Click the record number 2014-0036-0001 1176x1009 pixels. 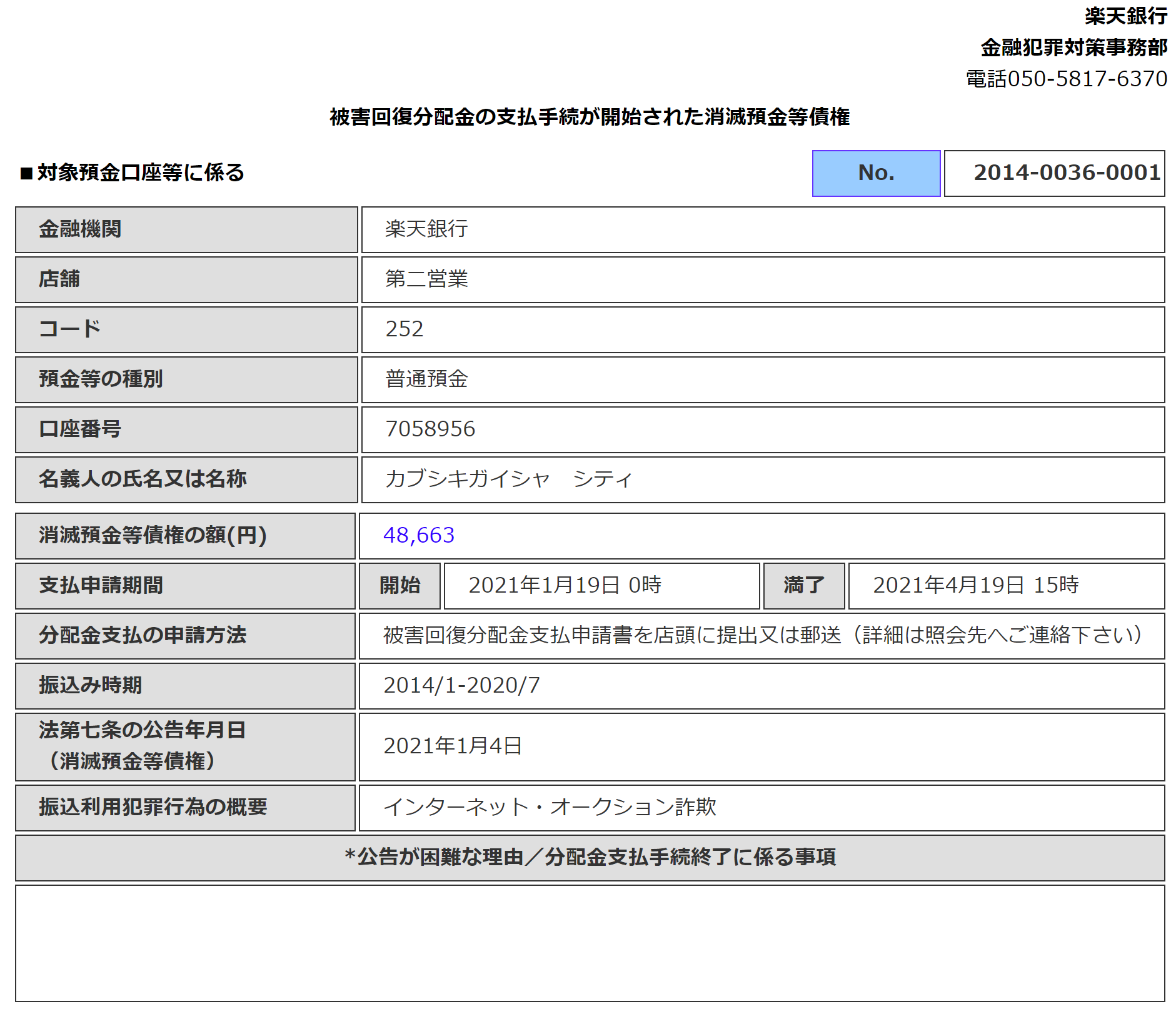tap(1067, 173)
